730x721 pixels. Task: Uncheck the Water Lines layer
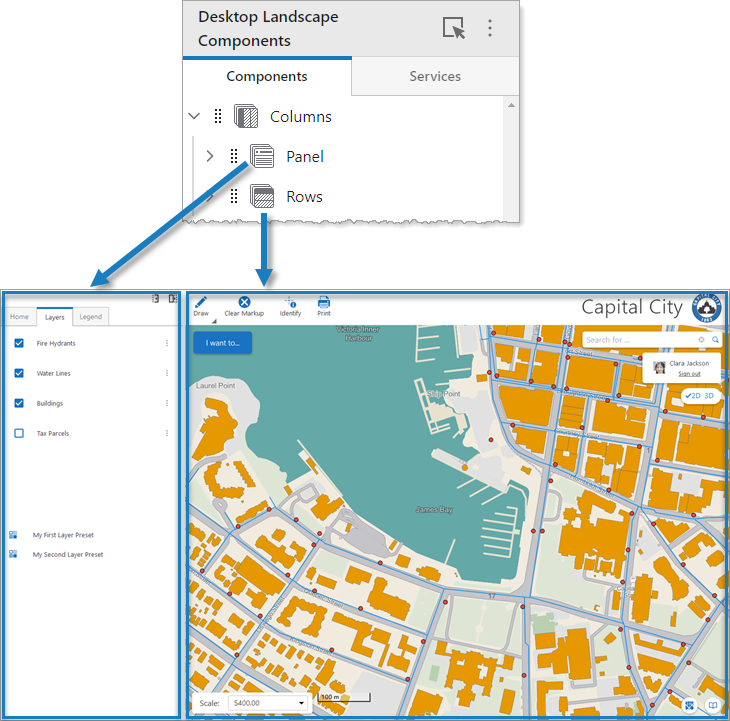pos(19,374)
